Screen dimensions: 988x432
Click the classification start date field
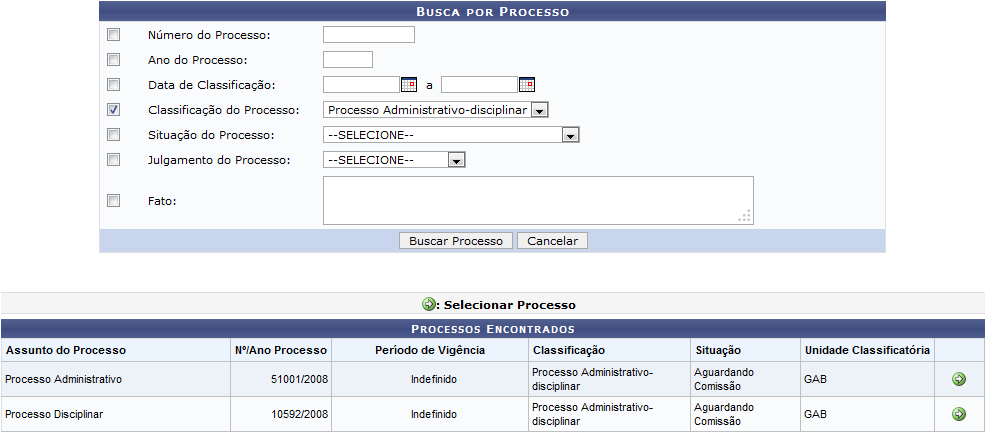click(361, 85)
